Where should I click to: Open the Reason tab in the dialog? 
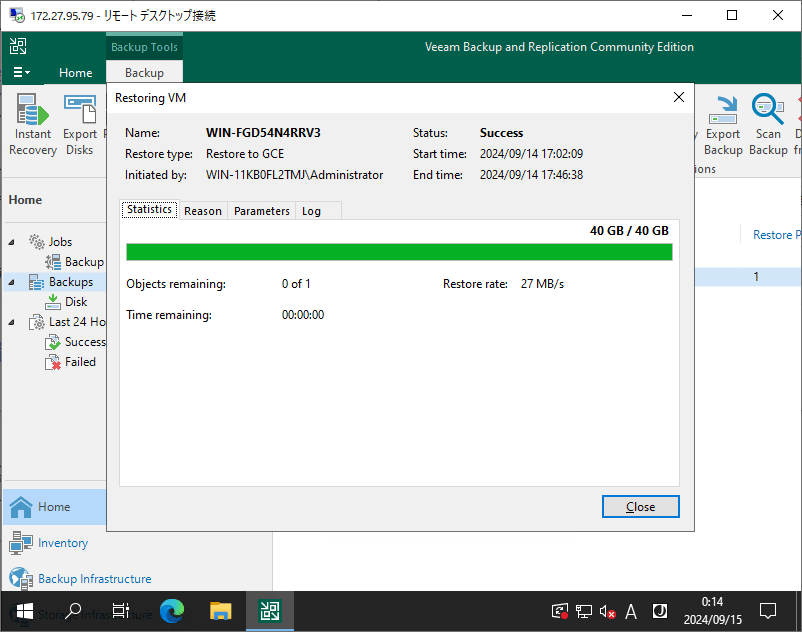coord(203,211)
